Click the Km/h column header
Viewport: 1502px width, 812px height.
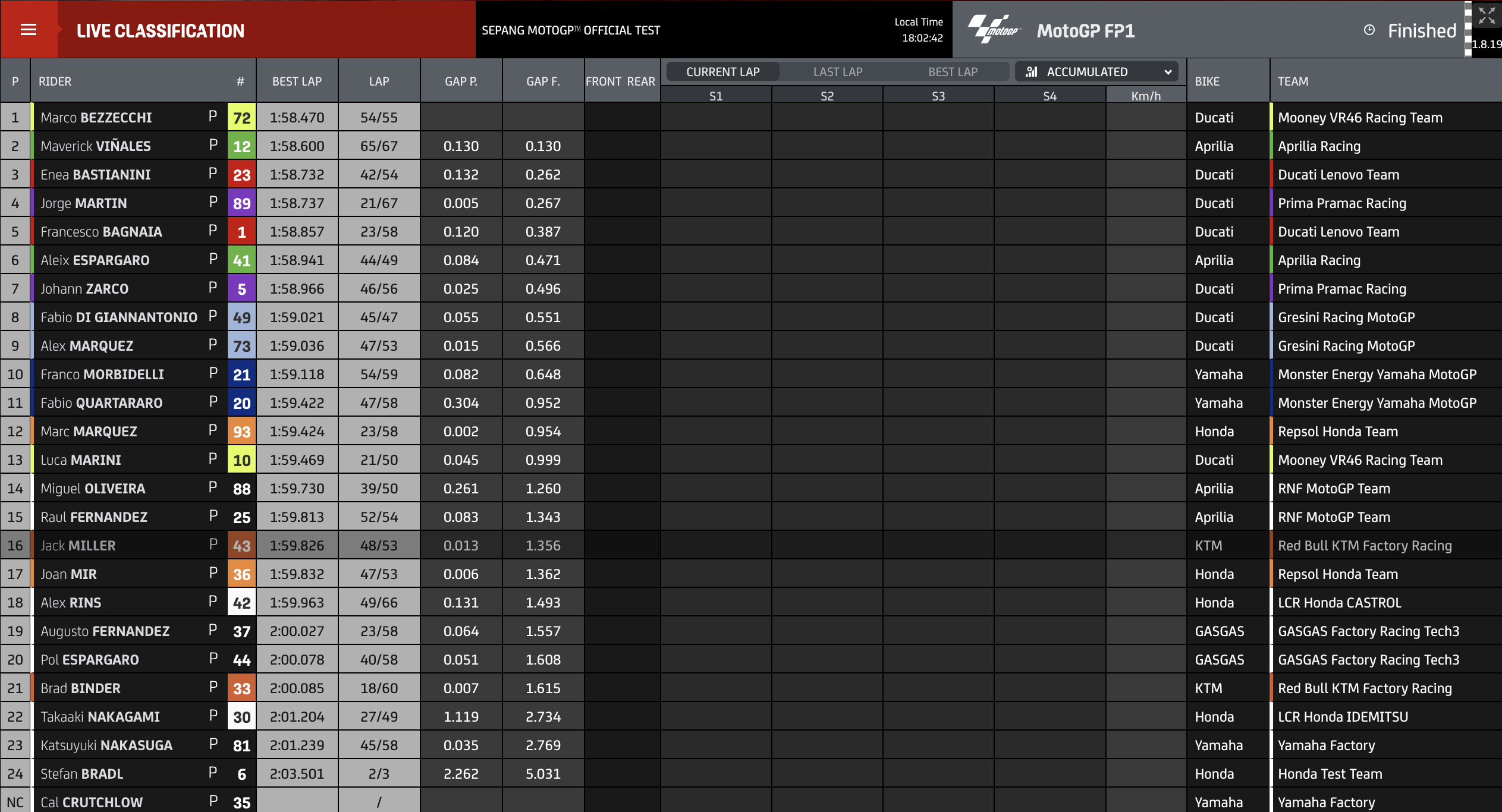1146,96
